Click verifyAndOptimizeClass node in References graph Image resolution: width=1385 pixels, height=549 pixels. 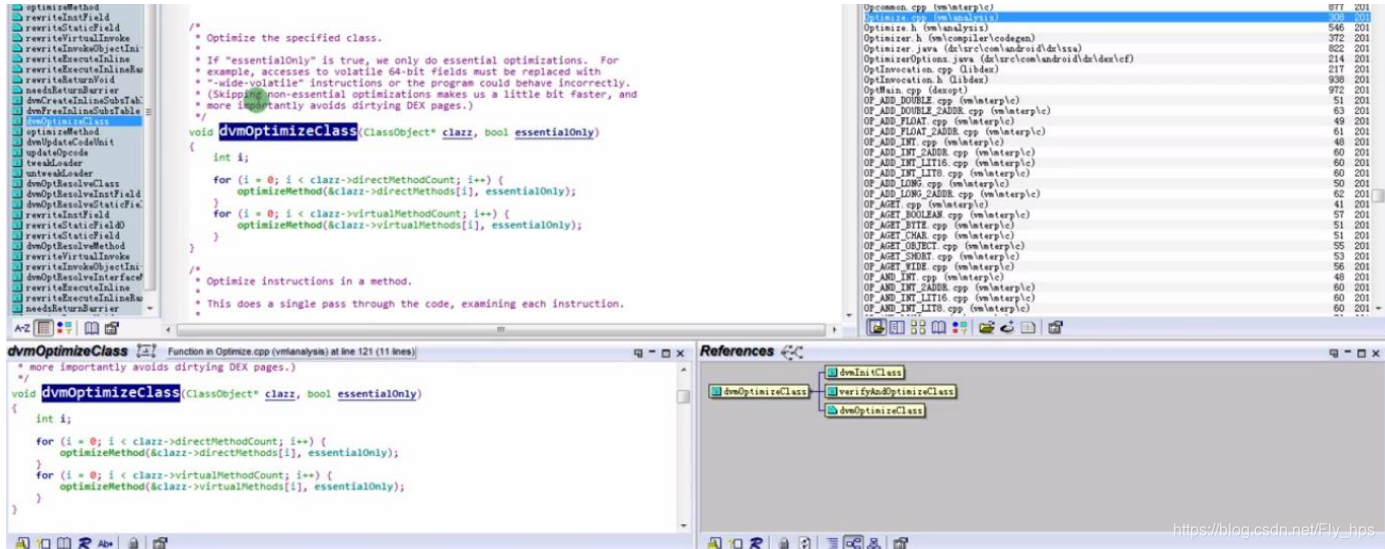[890, 391]
